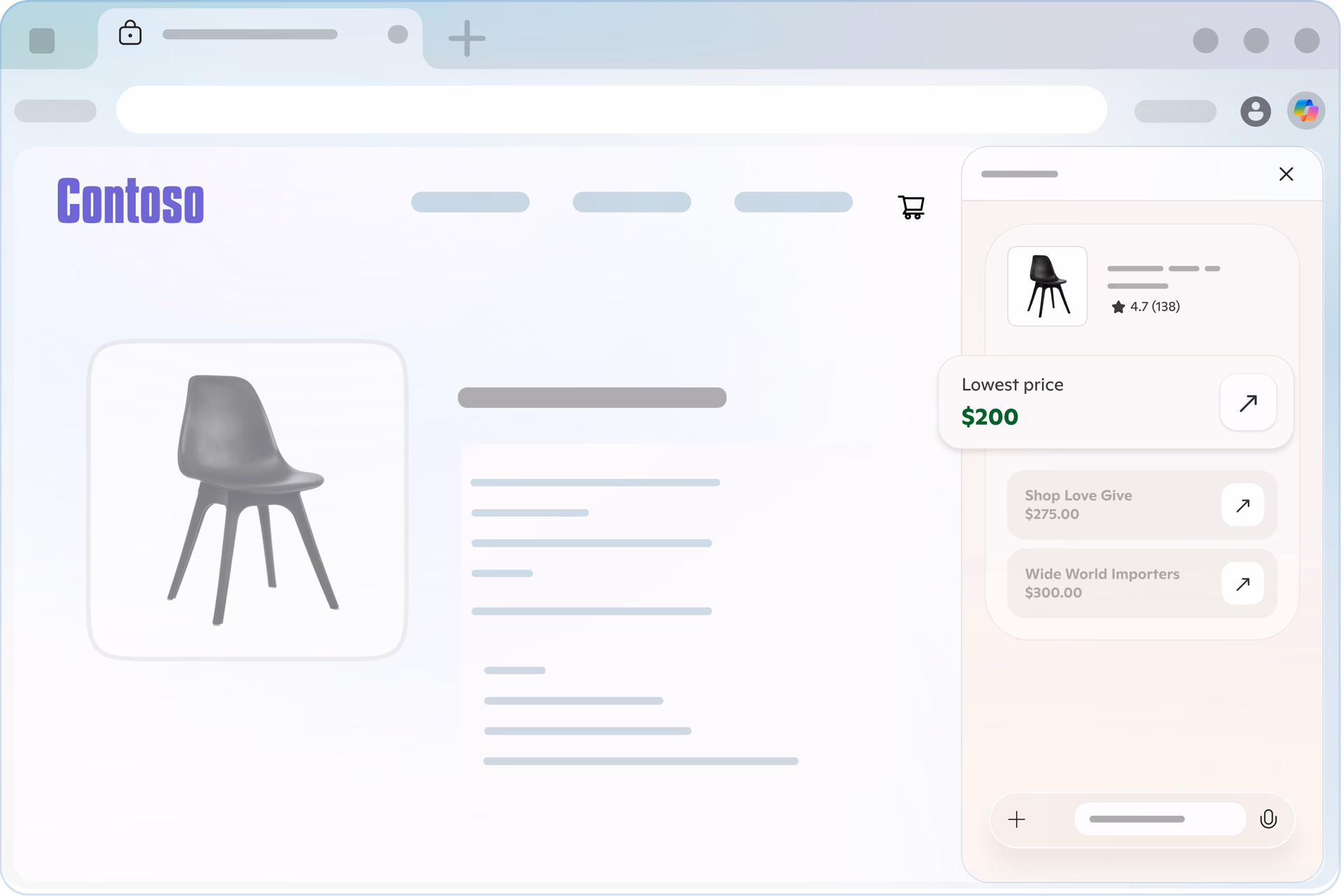Click the browser address bar

611,110
